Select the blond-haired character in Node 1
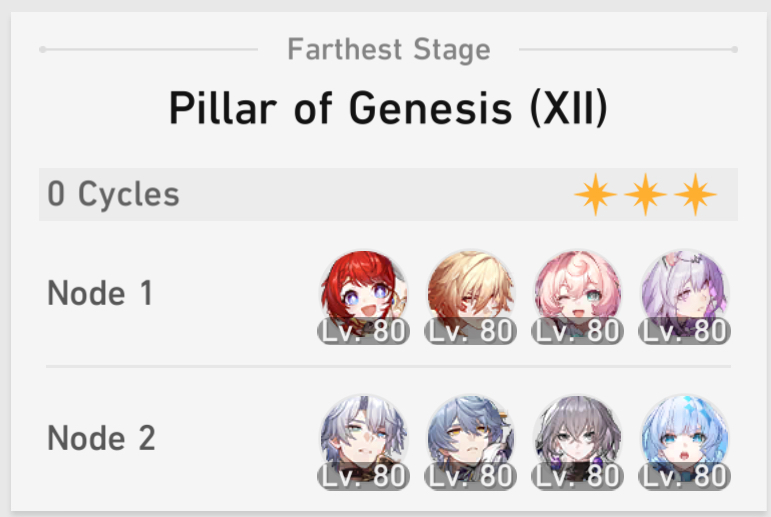Image resolution: width=771 pixels, height=517 pixels. 471,294
